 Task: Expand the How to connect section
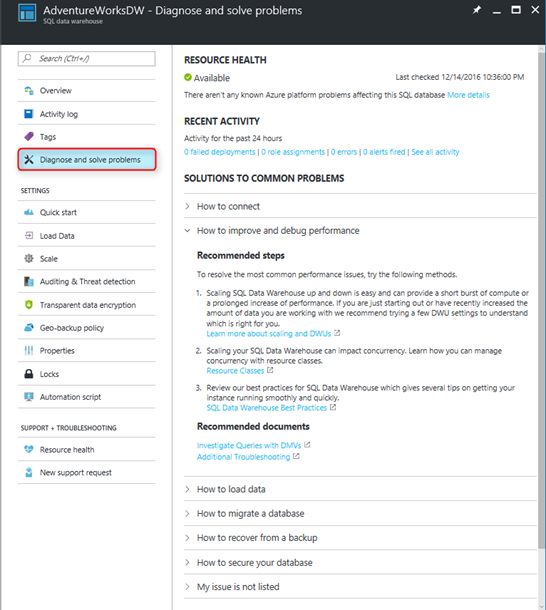pyautogui.click(x=360, y=206)
